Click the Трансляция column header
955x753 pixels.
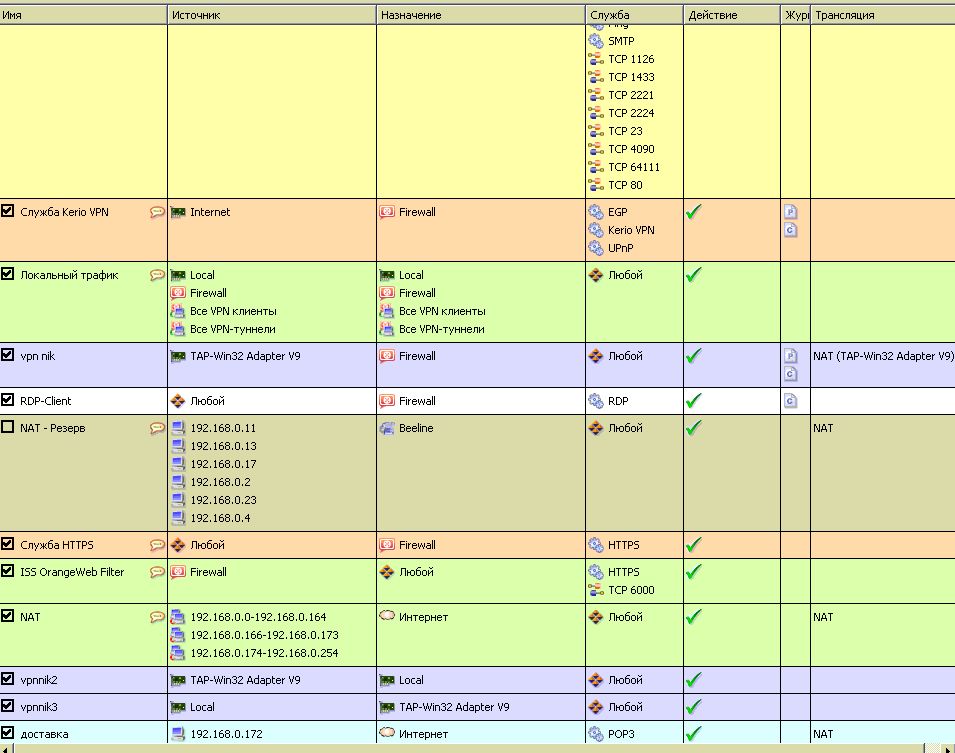coord(883,15)
